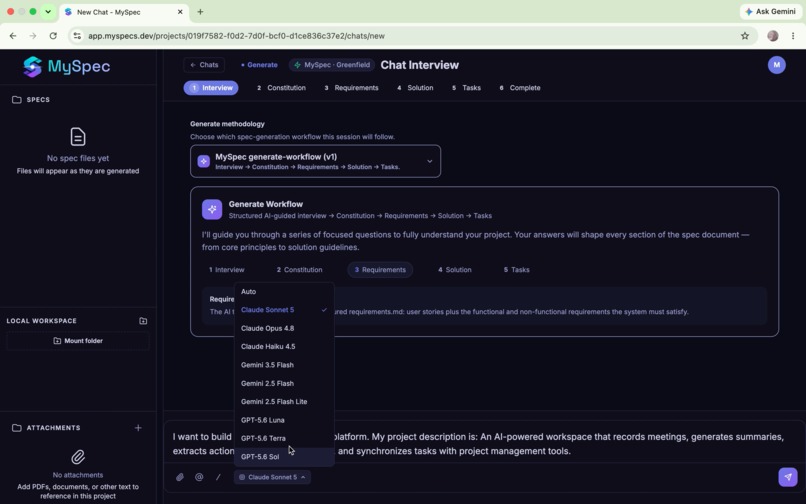This screenshot has height=504, width=806.
Task: Click the @ mention icon in chat toolbar
Action: coord(199,477)
